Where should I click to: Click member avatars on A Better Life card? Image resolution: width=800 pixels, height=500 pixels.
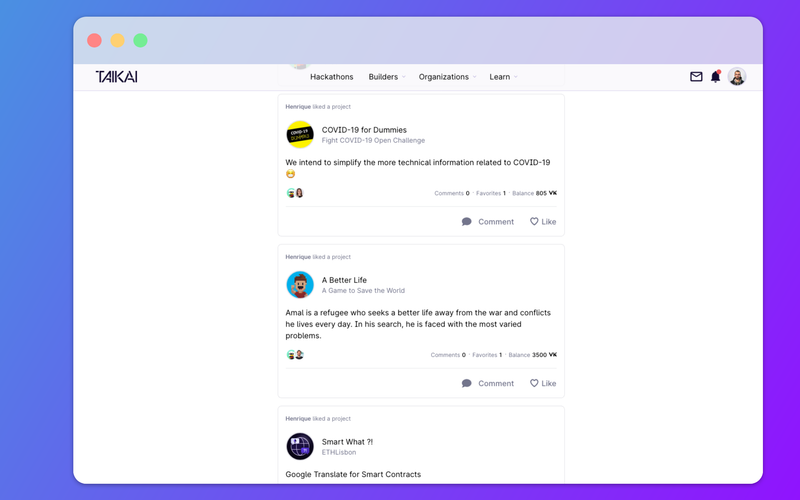click(295, 355)
